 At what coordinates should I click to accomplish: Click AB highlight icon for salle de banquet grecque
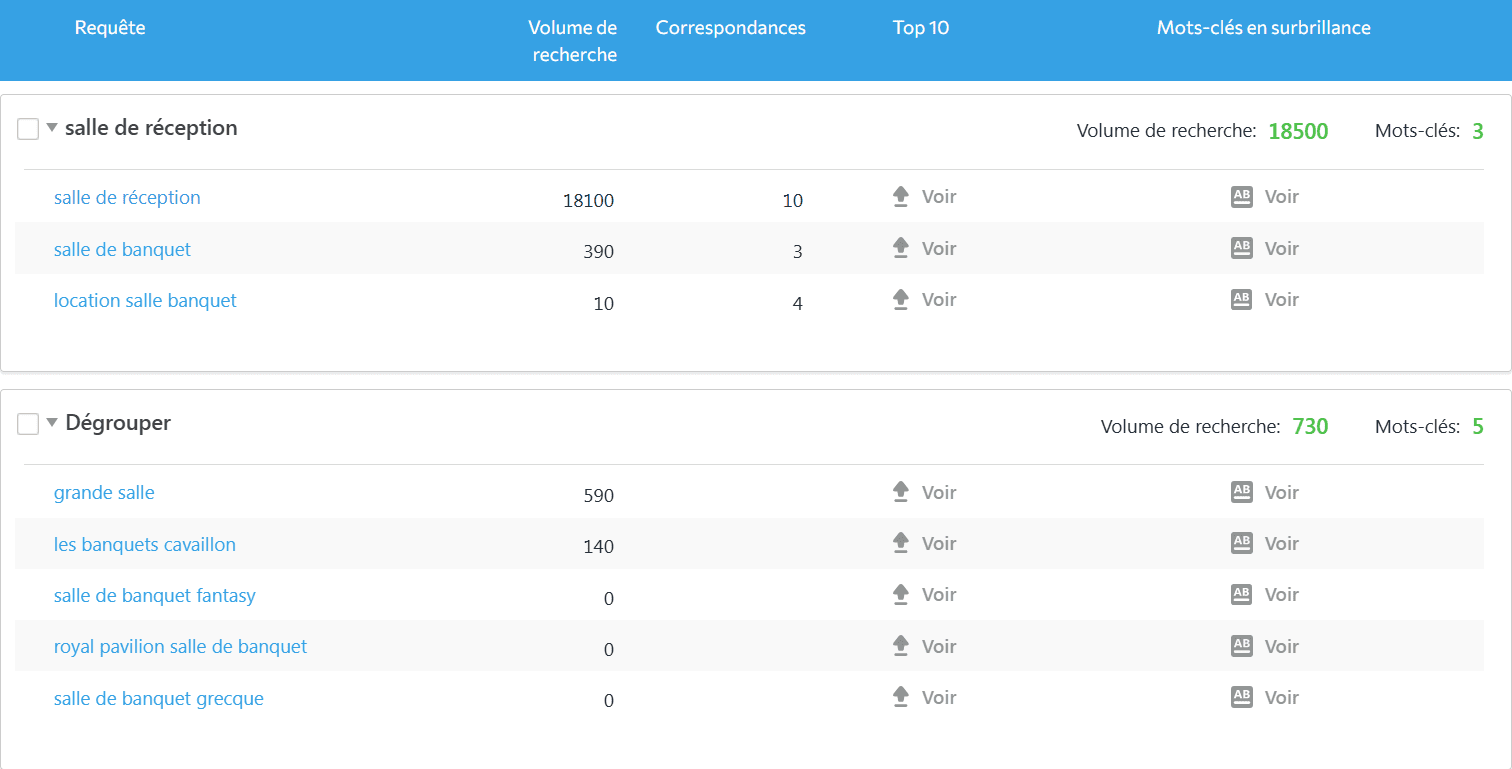[x=1241, y=697]
